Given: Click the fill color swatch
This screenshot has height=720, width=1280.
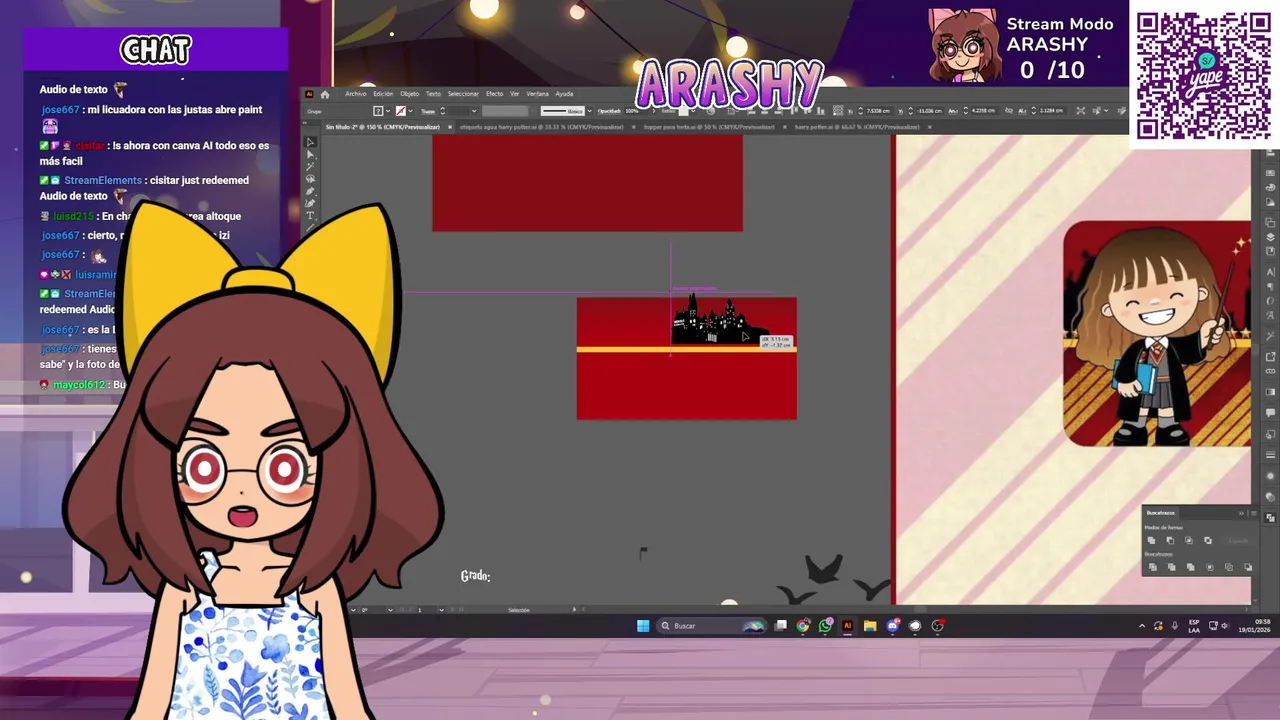Looking at the screenshot, I should click(378, 111).
